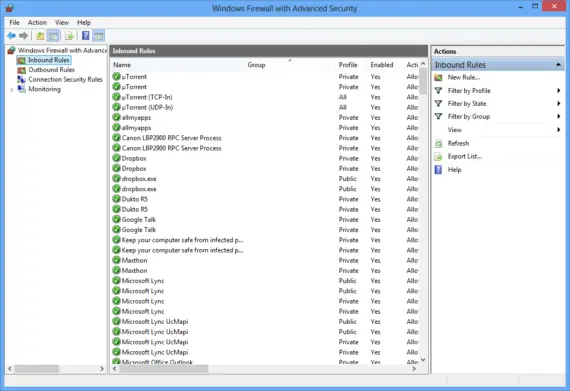
Task: Click New Rule... in Actions pane
Action: click(463, 77)
